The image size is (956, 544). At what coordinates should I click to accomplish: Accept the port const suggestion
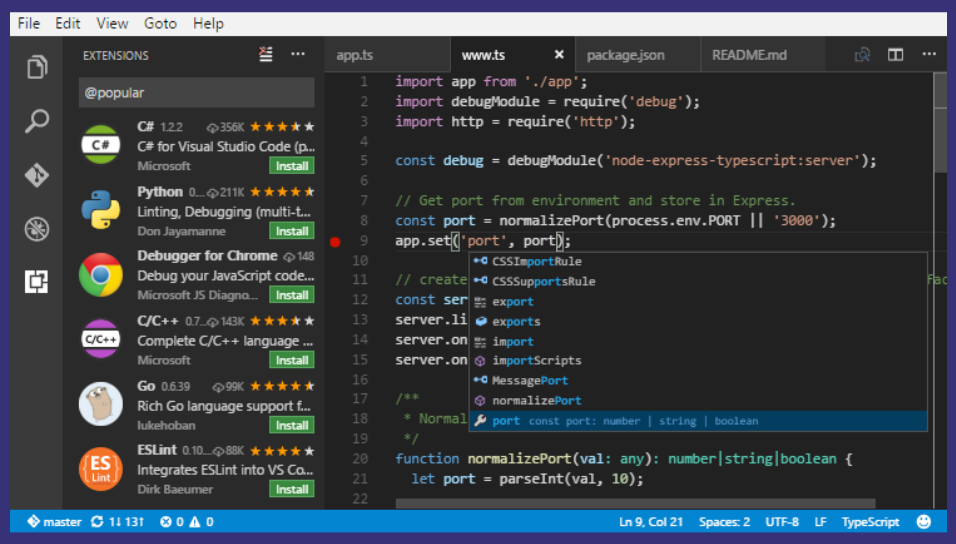[x=698, y=421]
